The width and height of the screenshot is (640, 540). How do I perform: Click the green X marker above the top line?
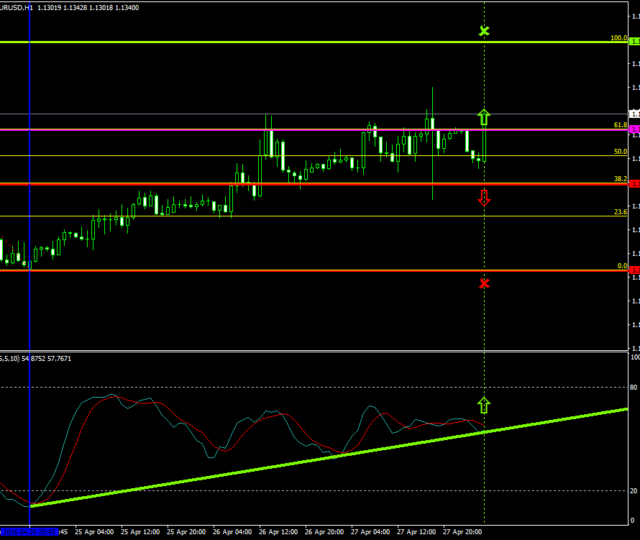coord(484,32)
